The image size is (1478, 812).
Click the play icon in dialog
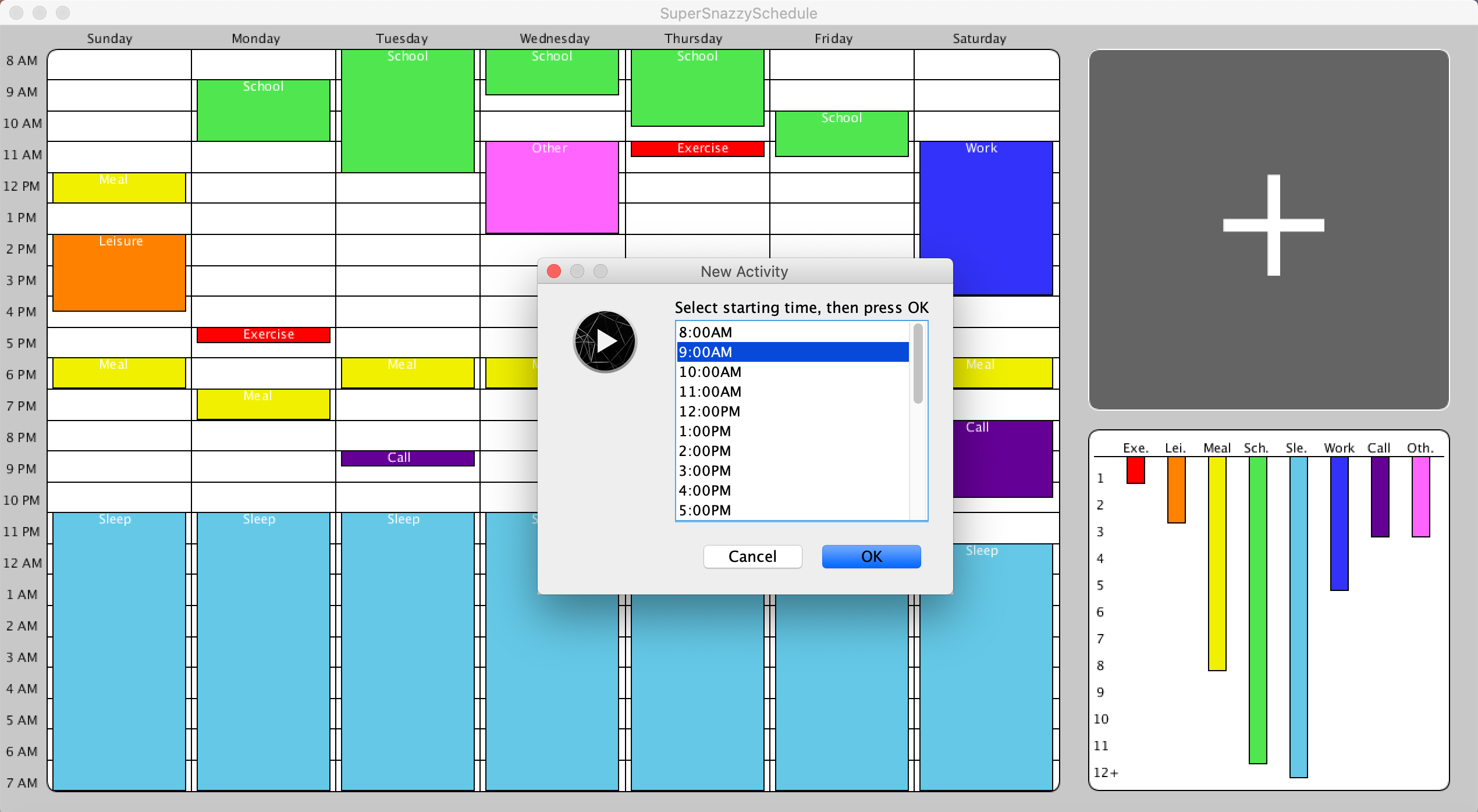pos(605,341)
